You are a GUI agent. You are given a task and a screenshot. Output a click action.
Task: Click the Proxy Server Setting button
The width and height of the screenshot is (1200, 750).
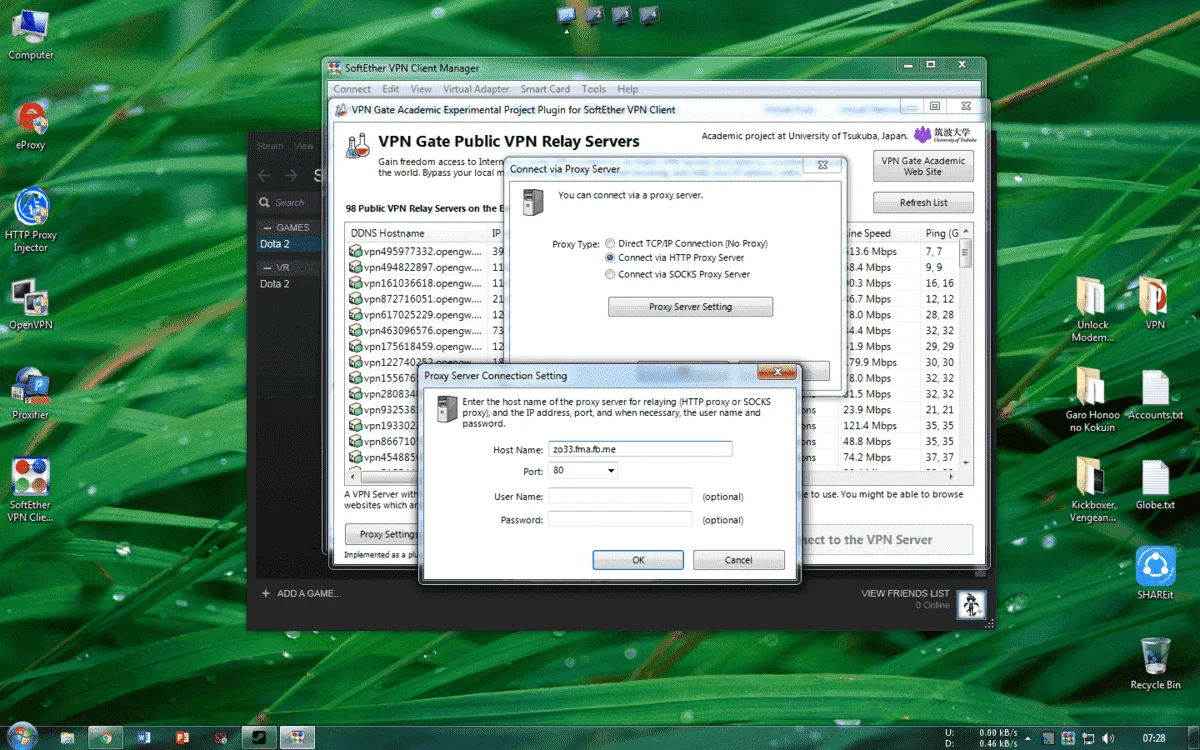point(690,307)
